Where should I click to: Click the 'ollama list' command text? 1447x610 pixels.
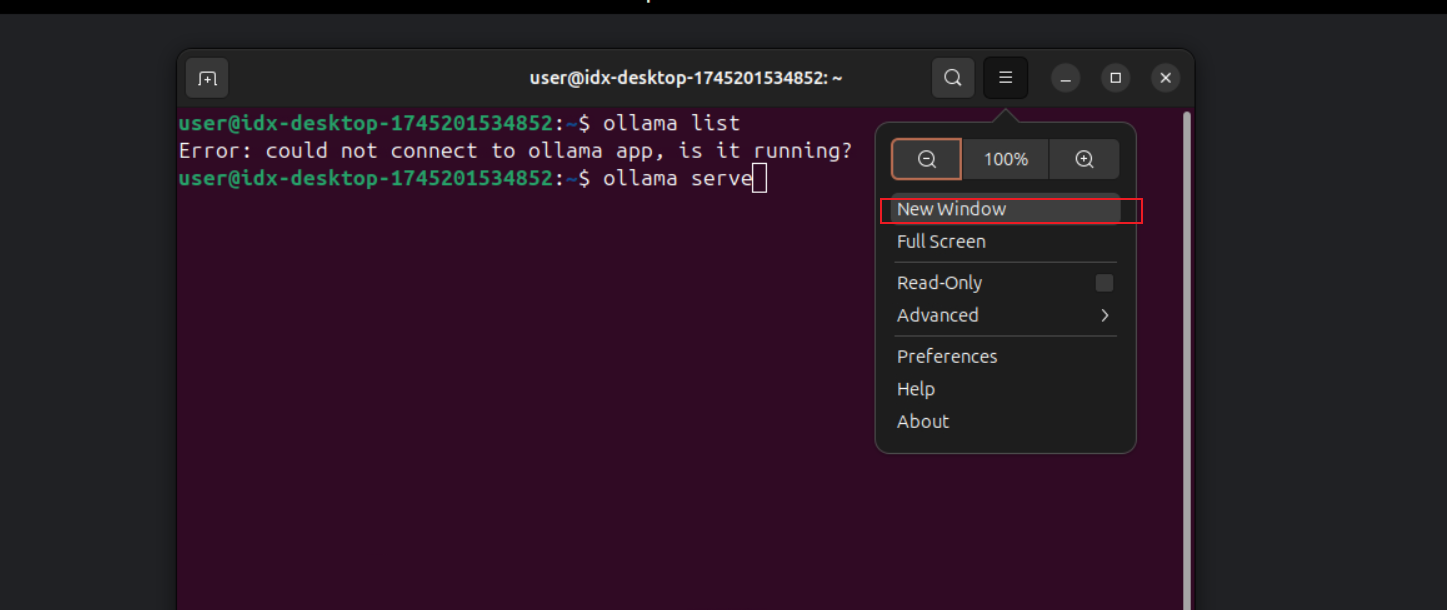671,123
